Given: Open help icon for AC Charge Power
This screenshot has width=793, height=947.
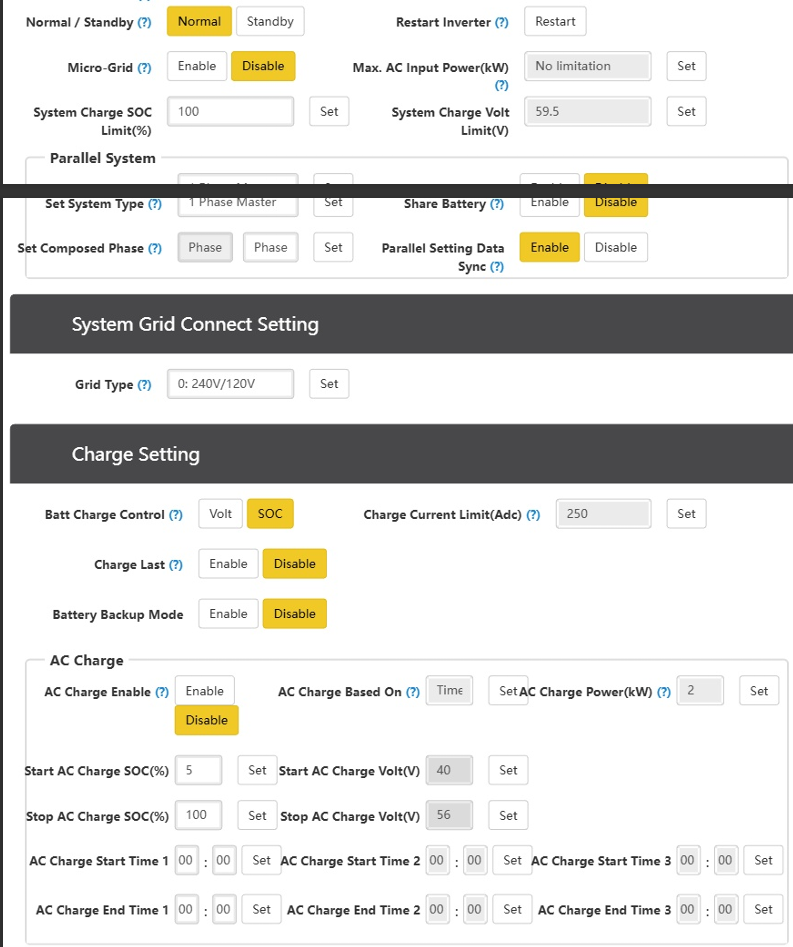Looking at the screenshot, I should coord(664,692).
